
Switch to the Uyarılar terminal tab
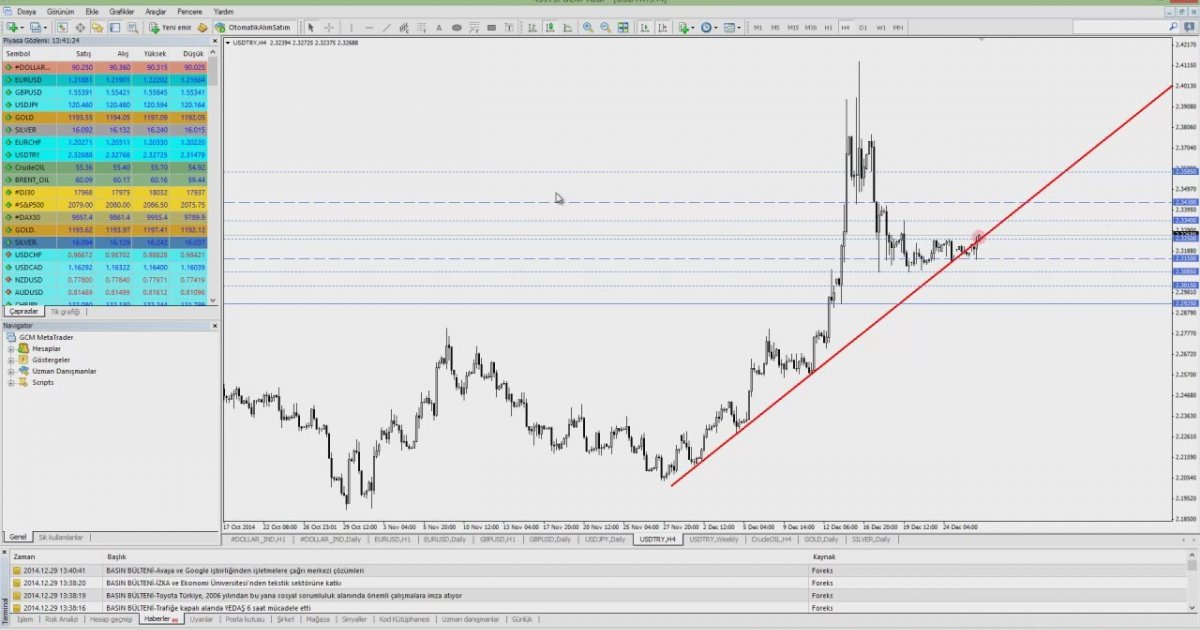(201, 619)
